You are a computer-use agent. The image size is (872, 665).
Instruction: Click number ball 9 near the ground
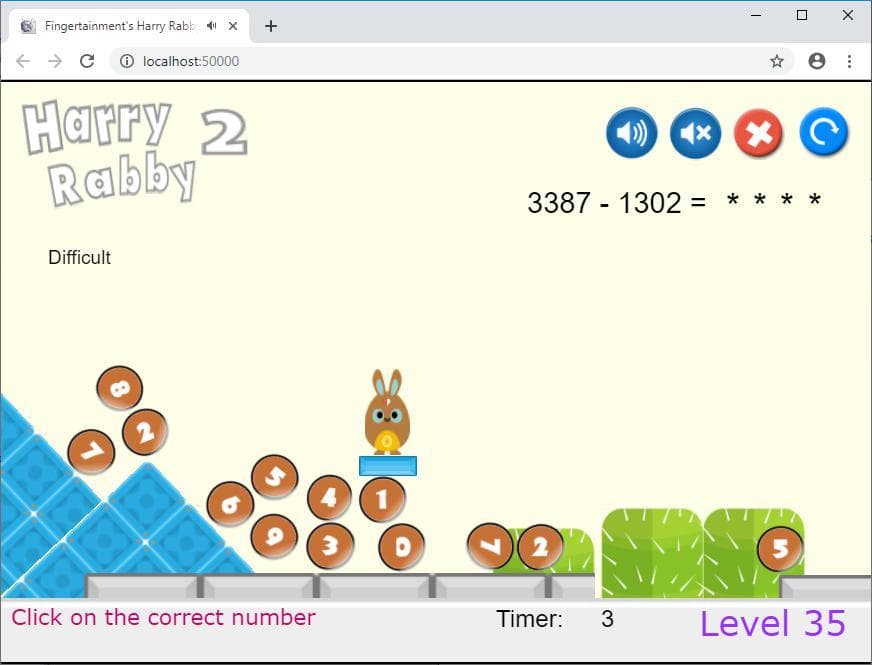(x=274, y=536)
